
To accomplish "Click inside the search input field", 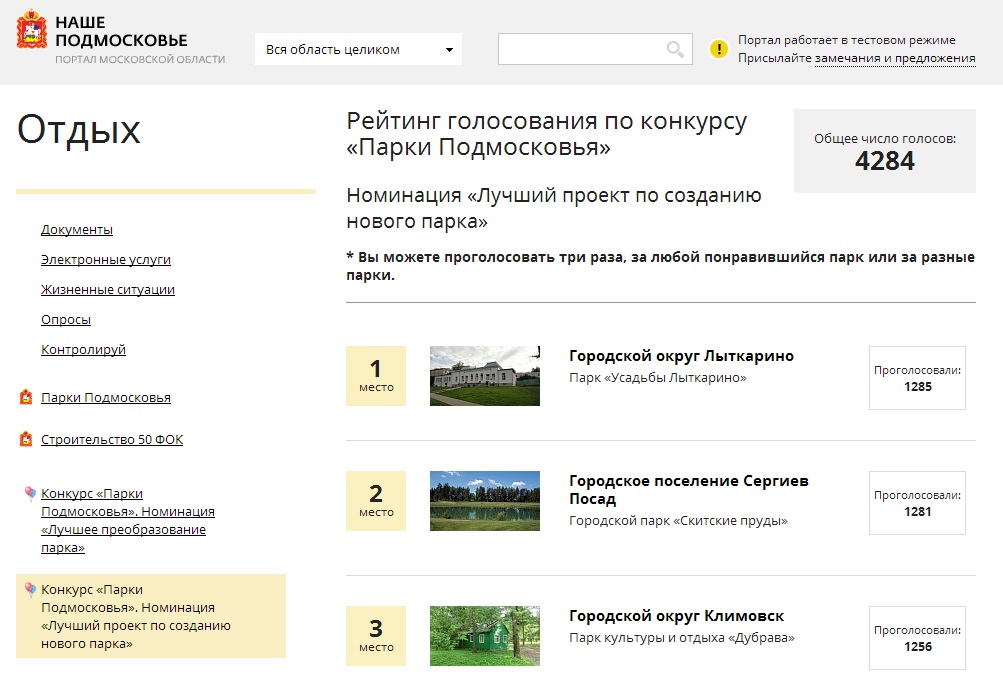I will pos(580,49).
